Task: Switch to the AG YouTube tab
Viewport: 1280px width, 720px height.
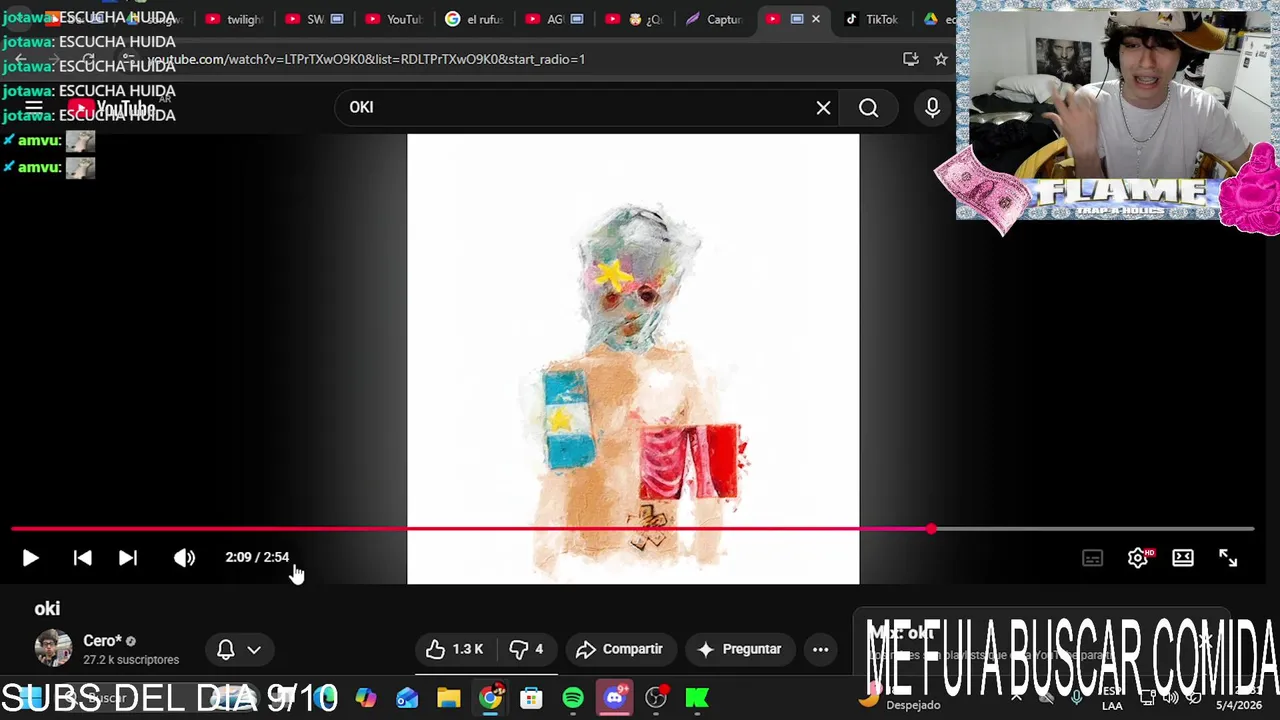Action: pos(553,19)
